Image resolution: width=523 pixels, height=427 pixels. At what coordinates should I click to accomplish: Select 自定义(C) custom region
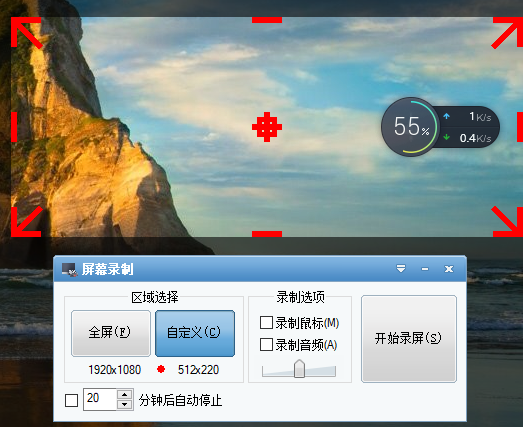tap(195, 333)
